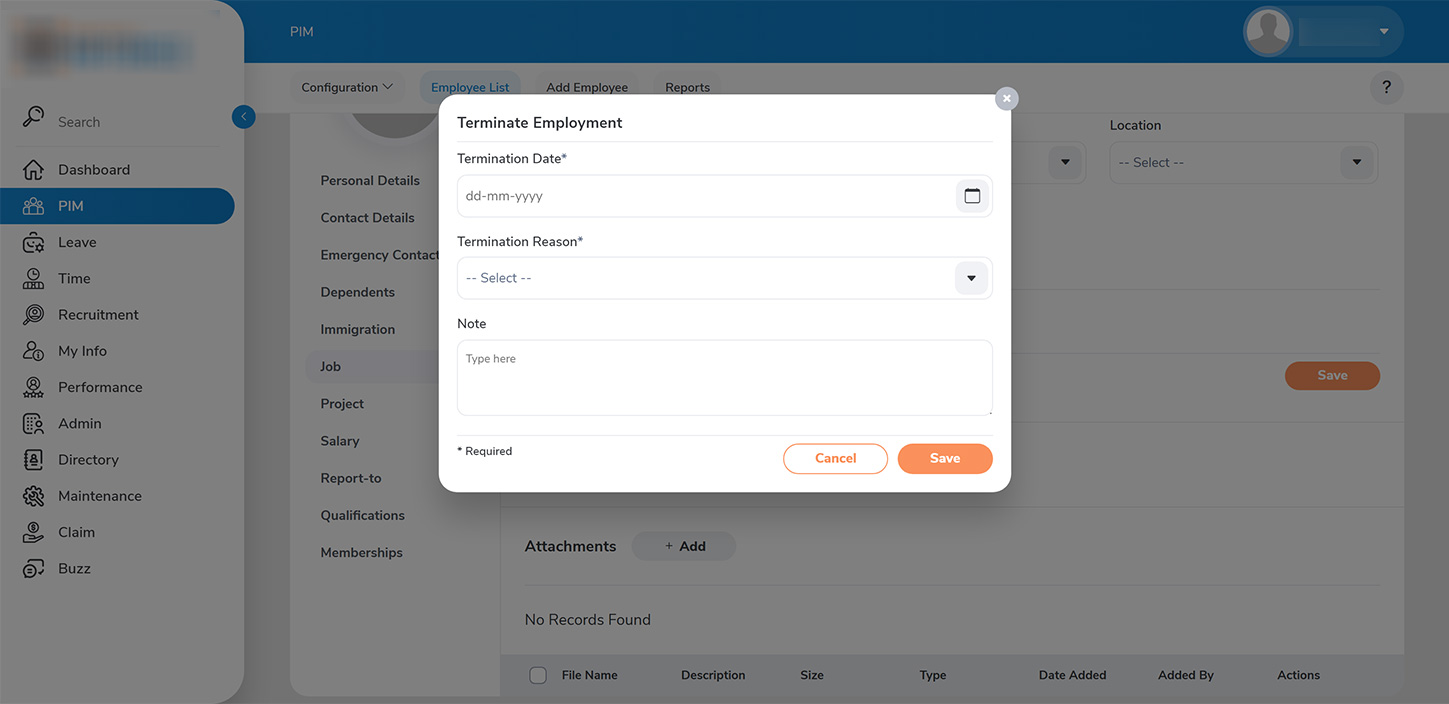The width and height of the screenshot is (1449, 704).
Task: Click Cancel in the termination dialog
Action: [x=835, y=458]
